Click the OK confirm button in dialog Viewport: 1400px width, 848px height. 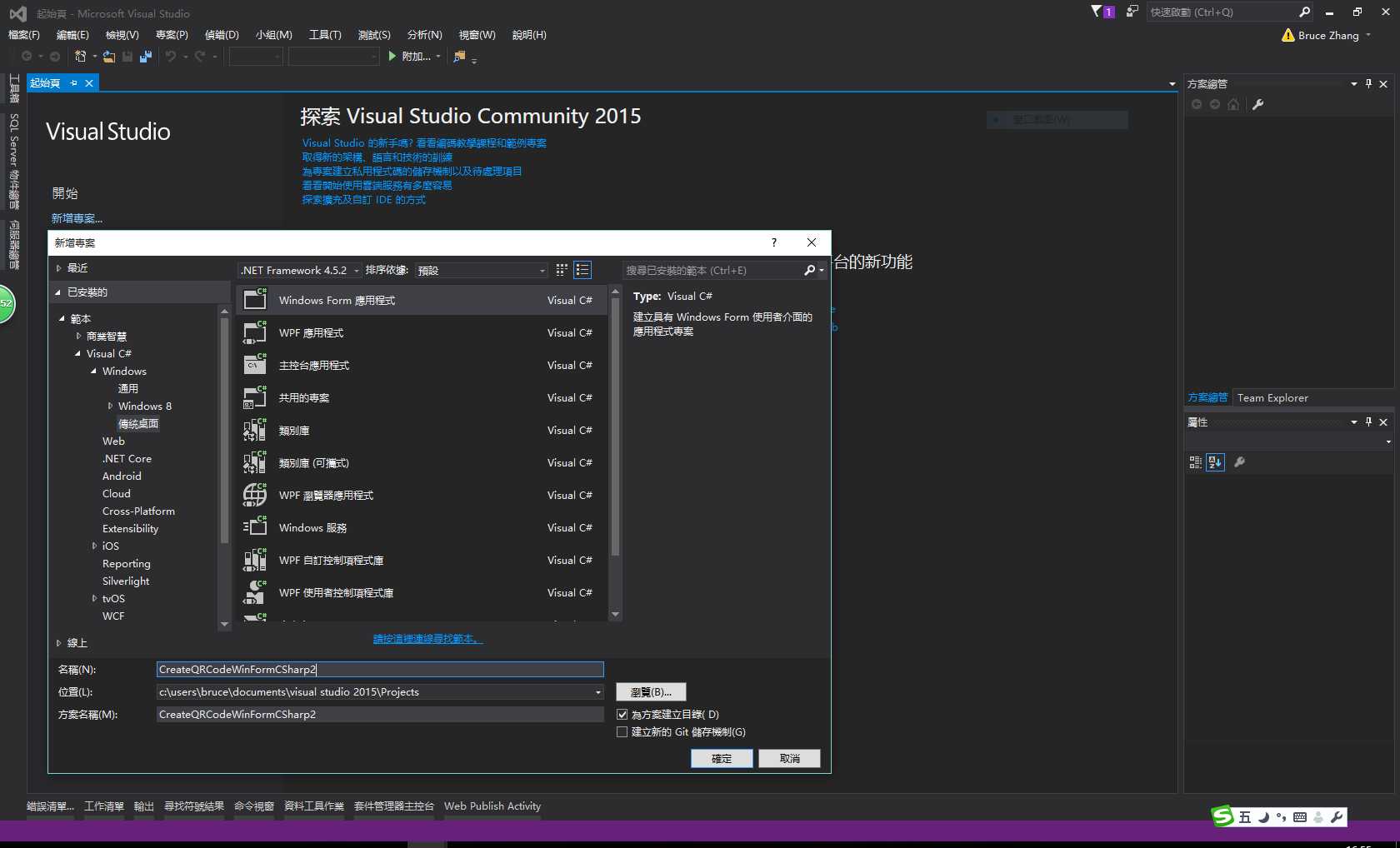point(722,759)
